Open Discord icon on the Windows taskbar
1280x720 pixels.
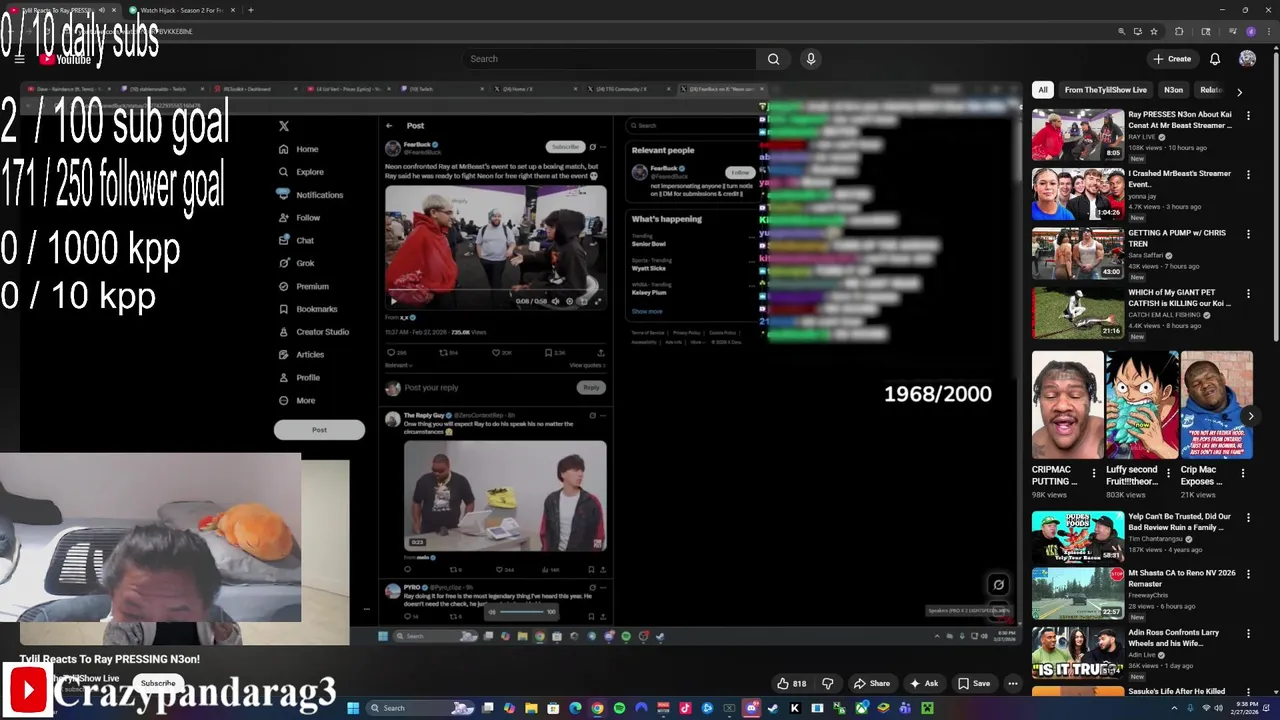point(751,708)
